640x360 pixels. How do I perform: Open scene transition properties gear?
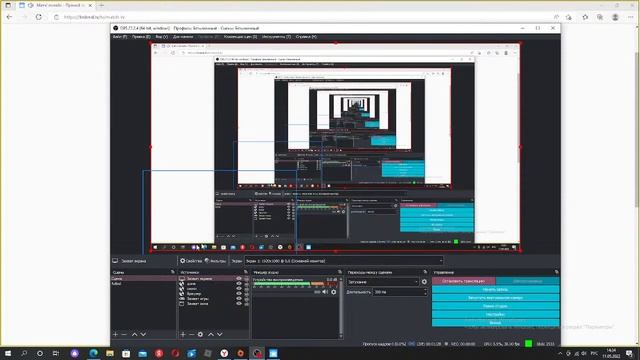[424, 282]
